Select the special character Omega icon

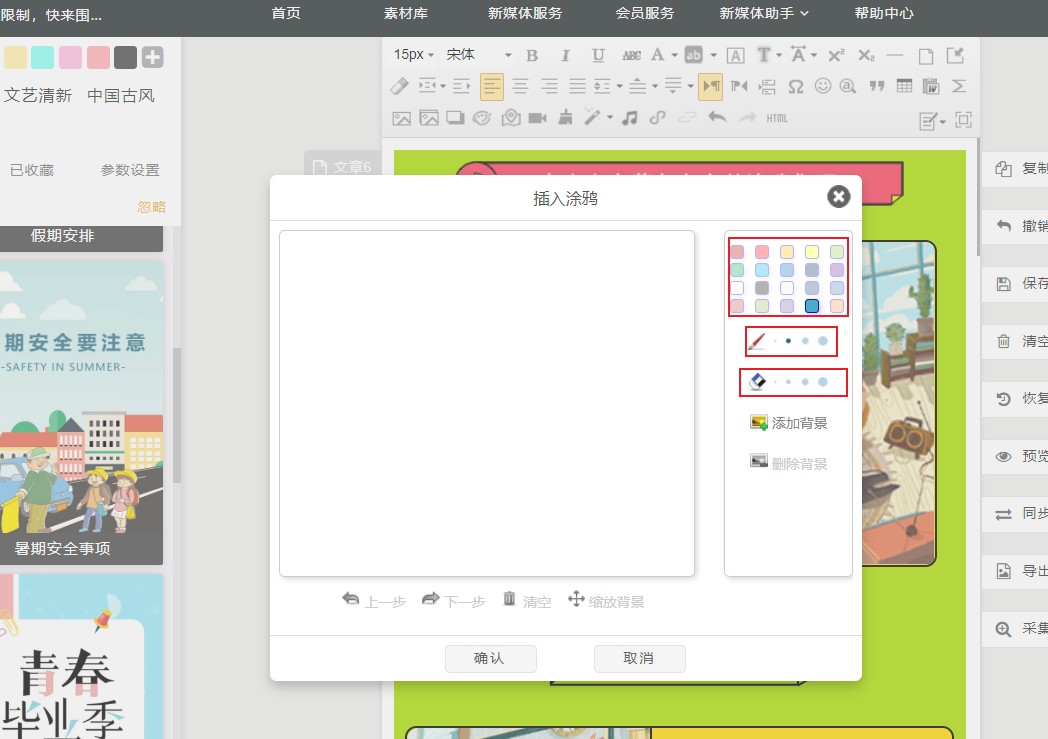point(795,86)
